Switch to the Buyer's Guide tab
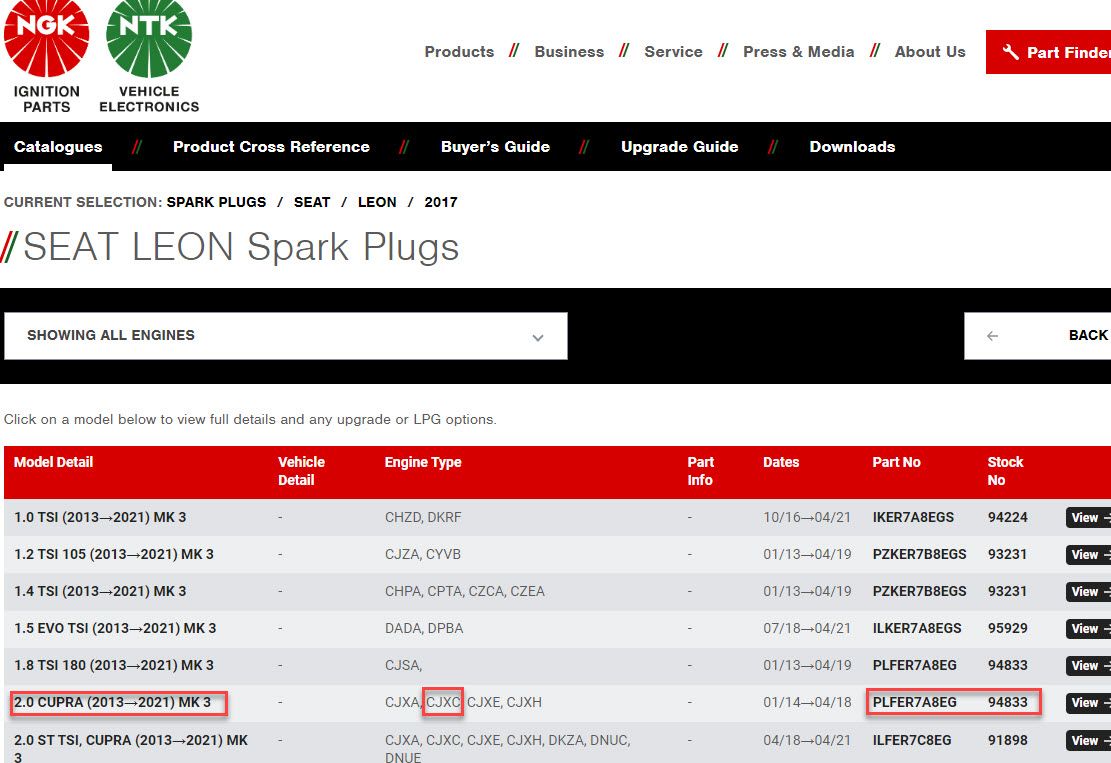Image resolution: width=1111 pixels, height=763 pixels. pos(495,147)
